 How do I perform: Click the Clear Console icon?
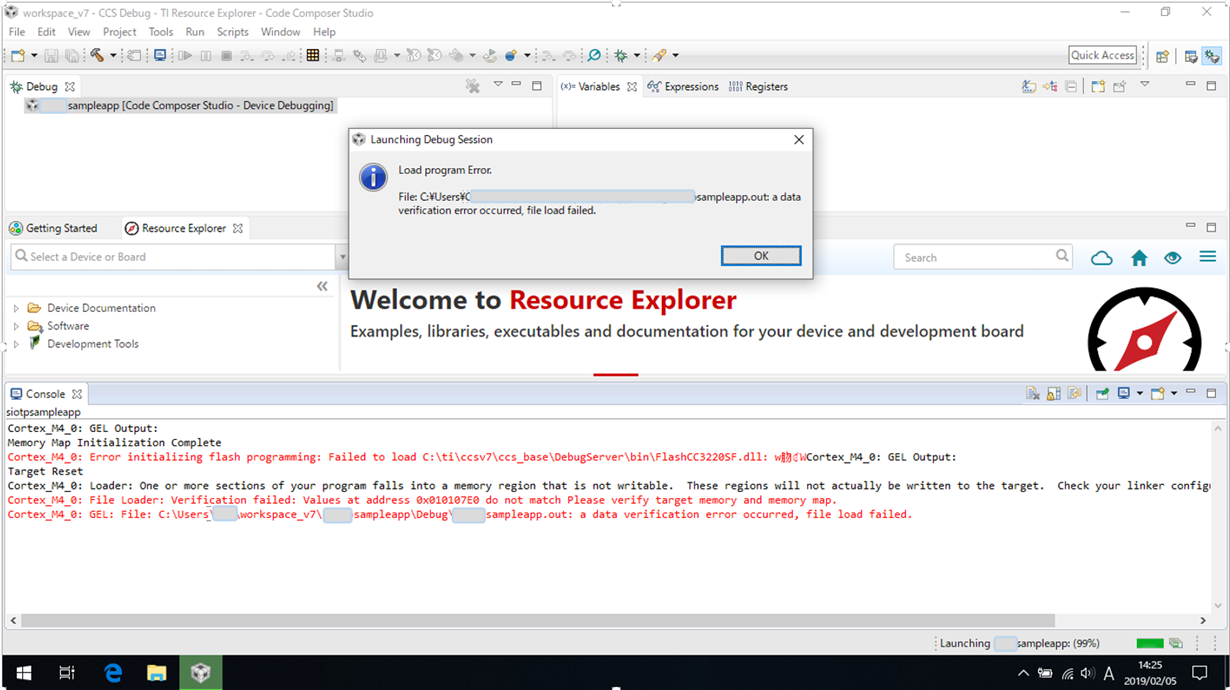pos(1033,394)
